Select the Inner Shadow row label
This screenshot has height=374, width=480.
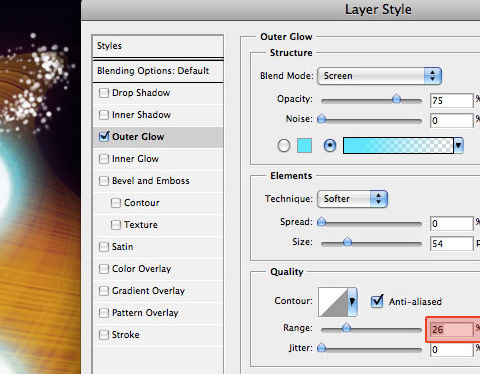tap(141, 115)
